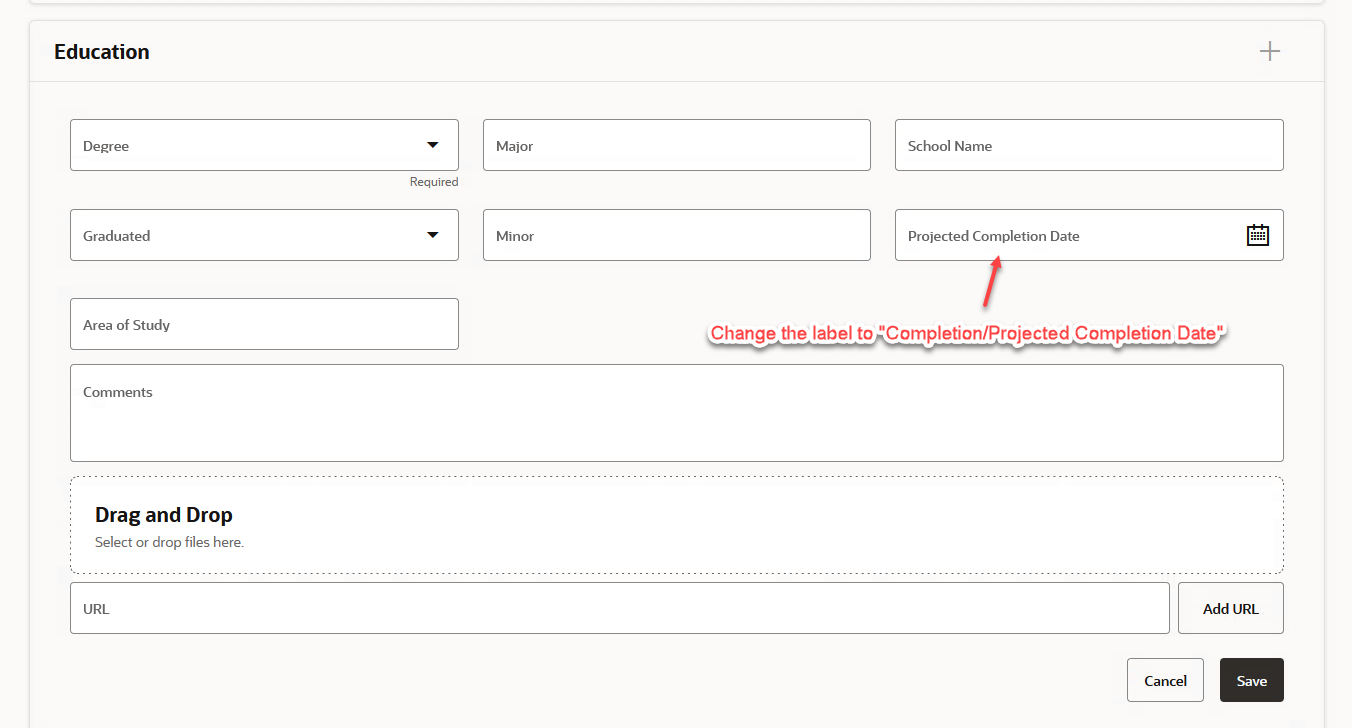The width and height of the screenshot is (1352, 728).
Task: Click the Major input field
Action: pos(676,145)
